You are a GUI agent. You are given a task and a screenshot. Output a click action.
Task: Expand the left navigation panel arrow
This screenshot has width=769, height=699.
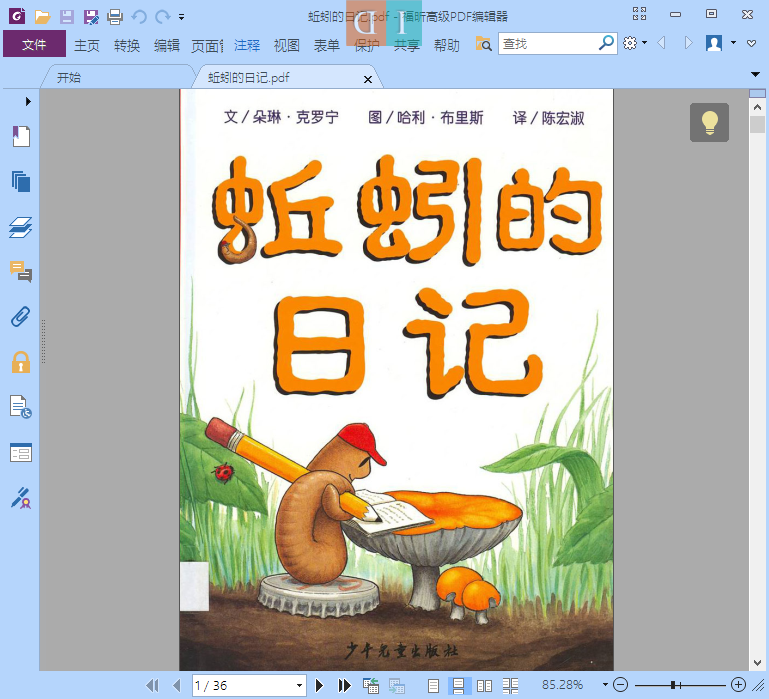pyautogui.click(x=28, y=102)
